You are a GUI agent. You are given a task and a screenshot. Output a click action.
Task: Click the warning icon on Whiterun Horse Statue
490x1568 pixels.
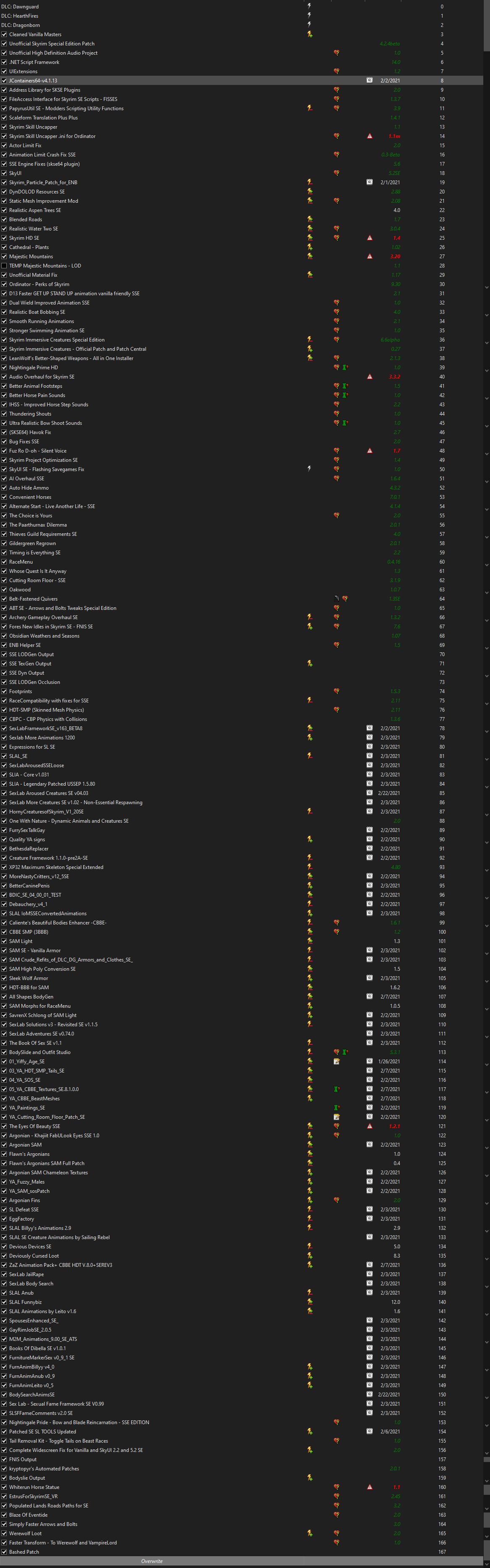coord(369,1487)
